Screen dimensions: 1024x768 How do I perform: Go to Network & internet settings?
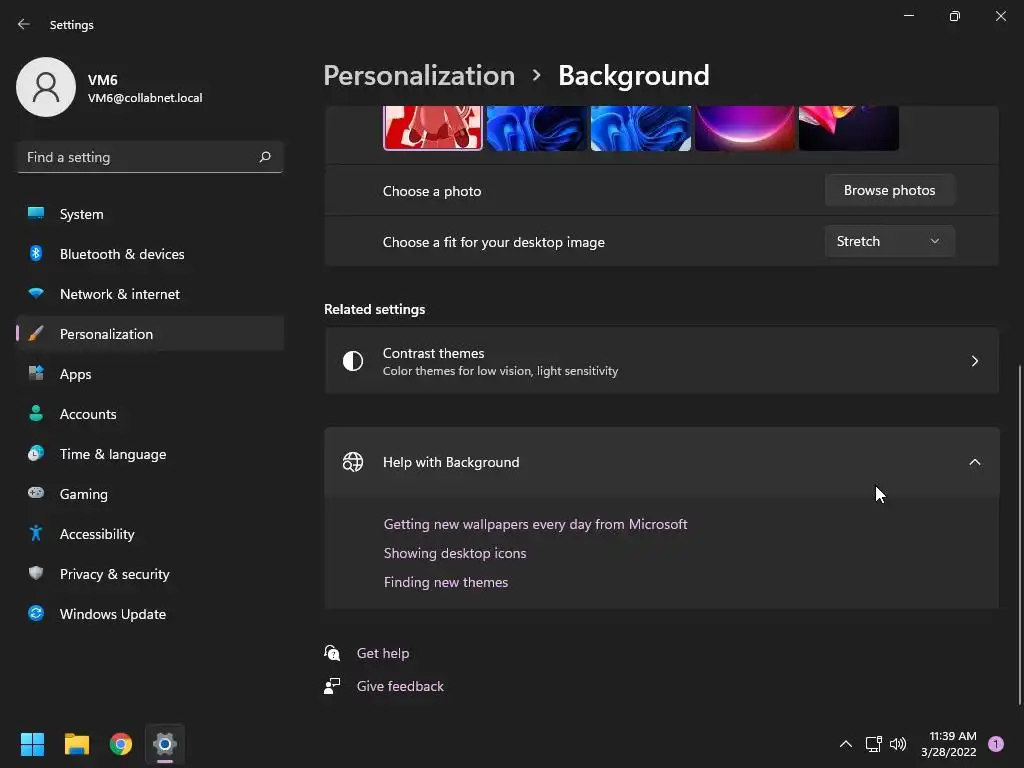click(x=120, y=294)
